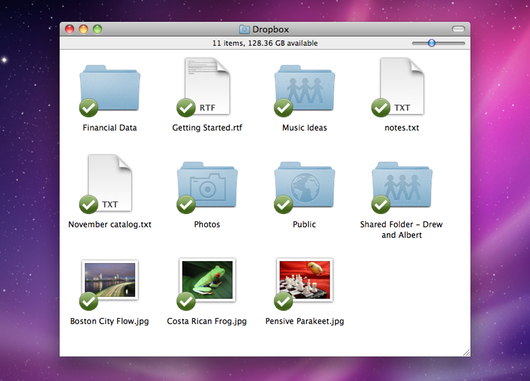This screenshot has width=530, height=381.
Task: Click the Dropbox folder proxy icon in title
Action: tap(244, 29)
